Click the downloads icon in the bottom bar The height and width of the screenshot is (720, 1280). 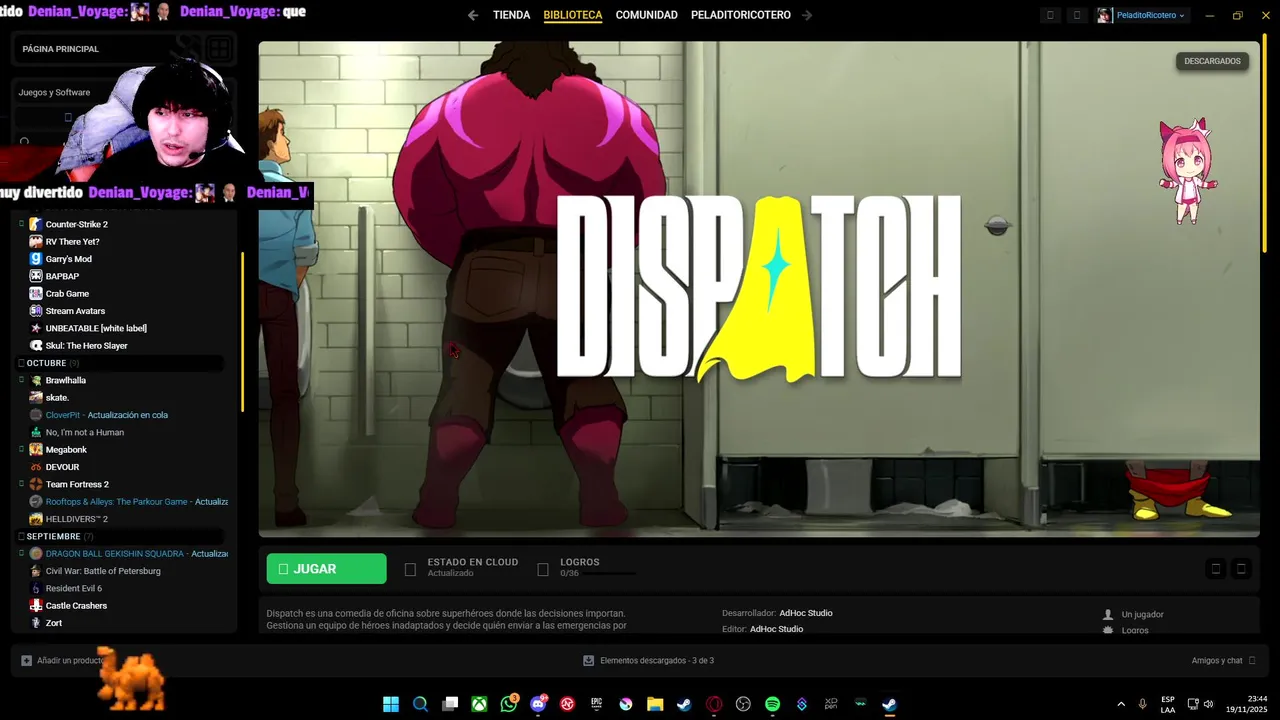coord(589,661)
